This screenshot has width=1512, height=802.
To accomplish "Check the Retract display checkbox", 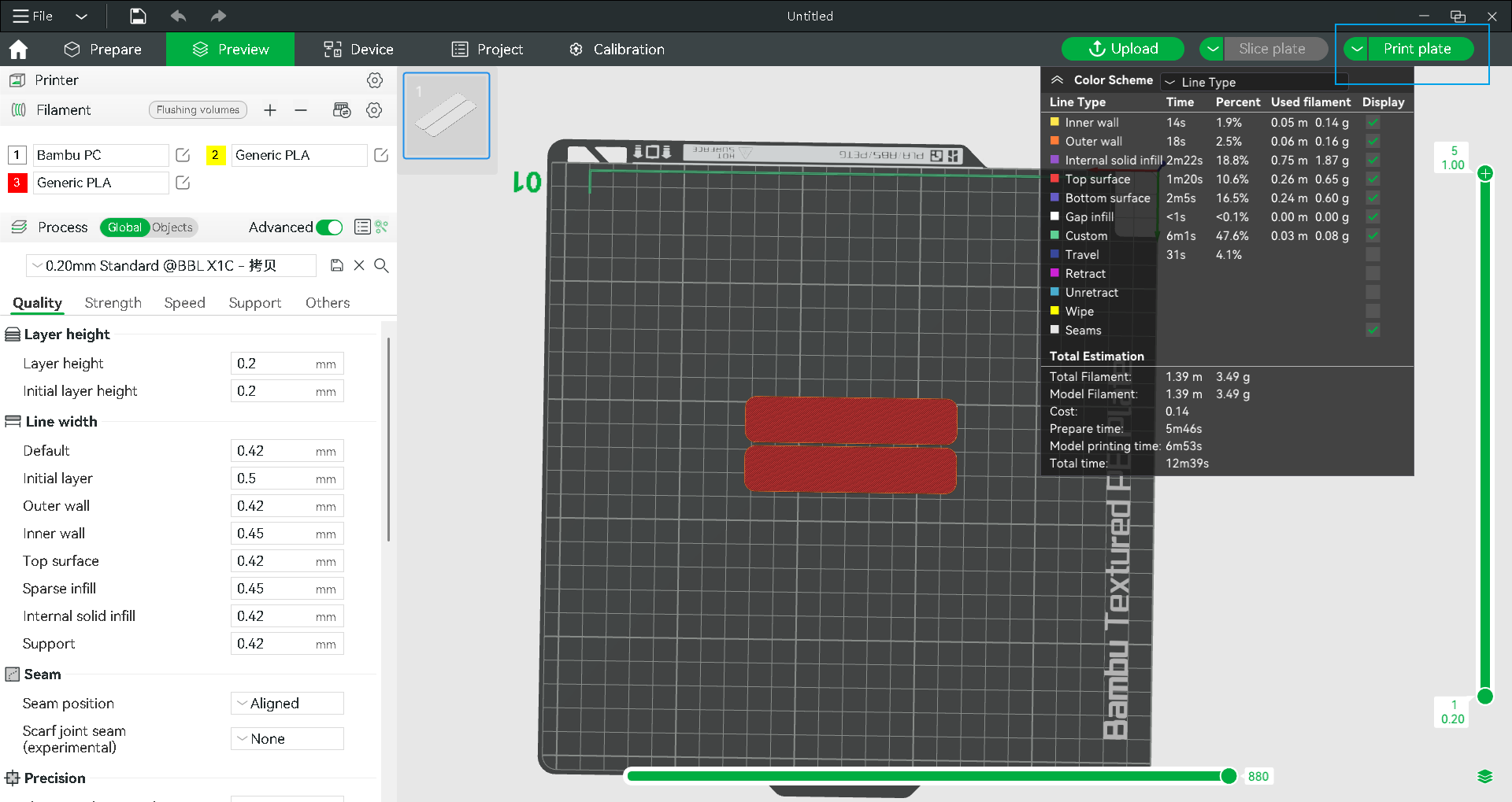I will click(1373, 274).
